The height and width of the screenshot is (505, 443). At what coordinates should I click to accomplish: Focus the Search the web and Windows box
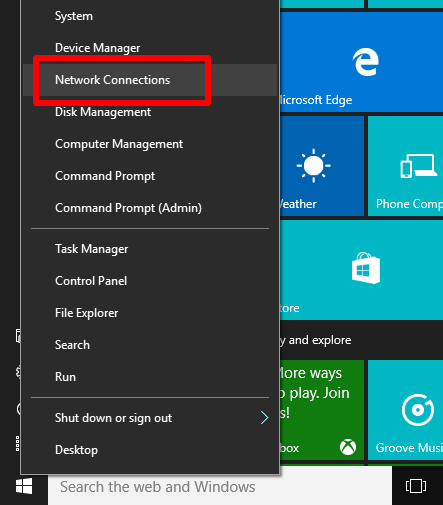coord(220,487)
